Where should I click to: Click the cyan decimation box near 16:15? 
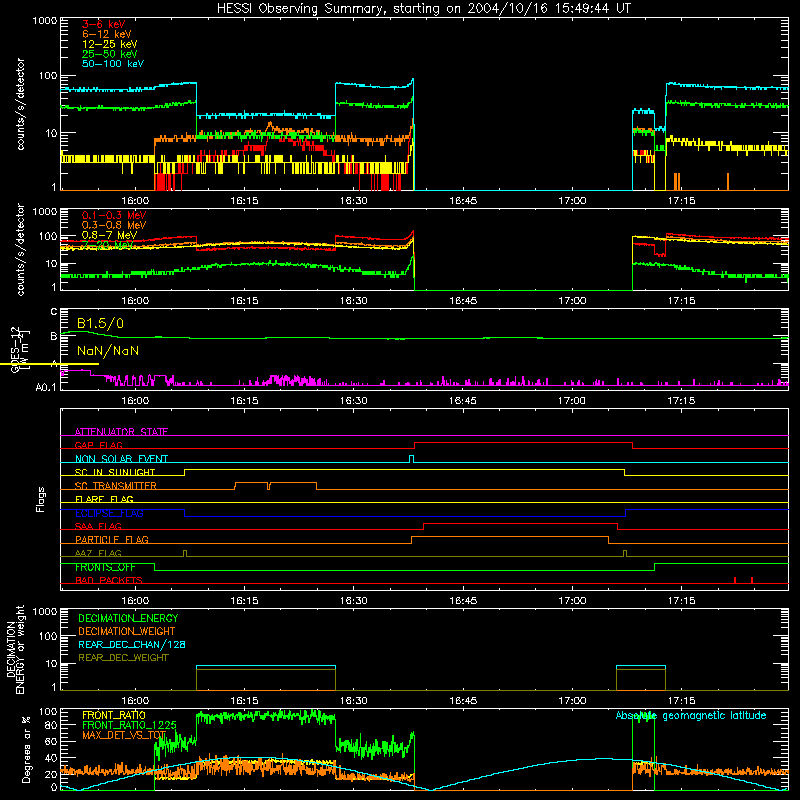click(266, 666)
